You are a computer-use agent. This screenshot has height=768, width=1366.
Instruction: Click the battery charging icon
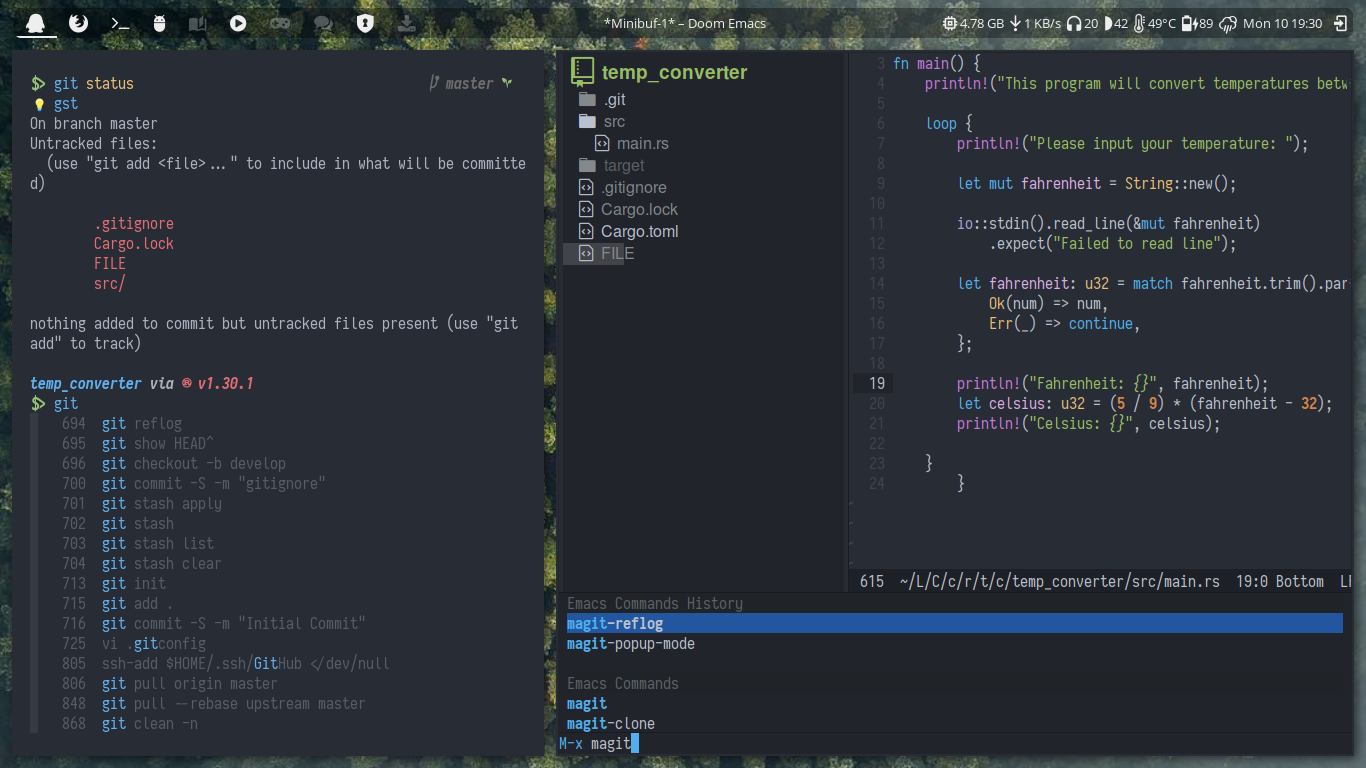pos(1189,23)
